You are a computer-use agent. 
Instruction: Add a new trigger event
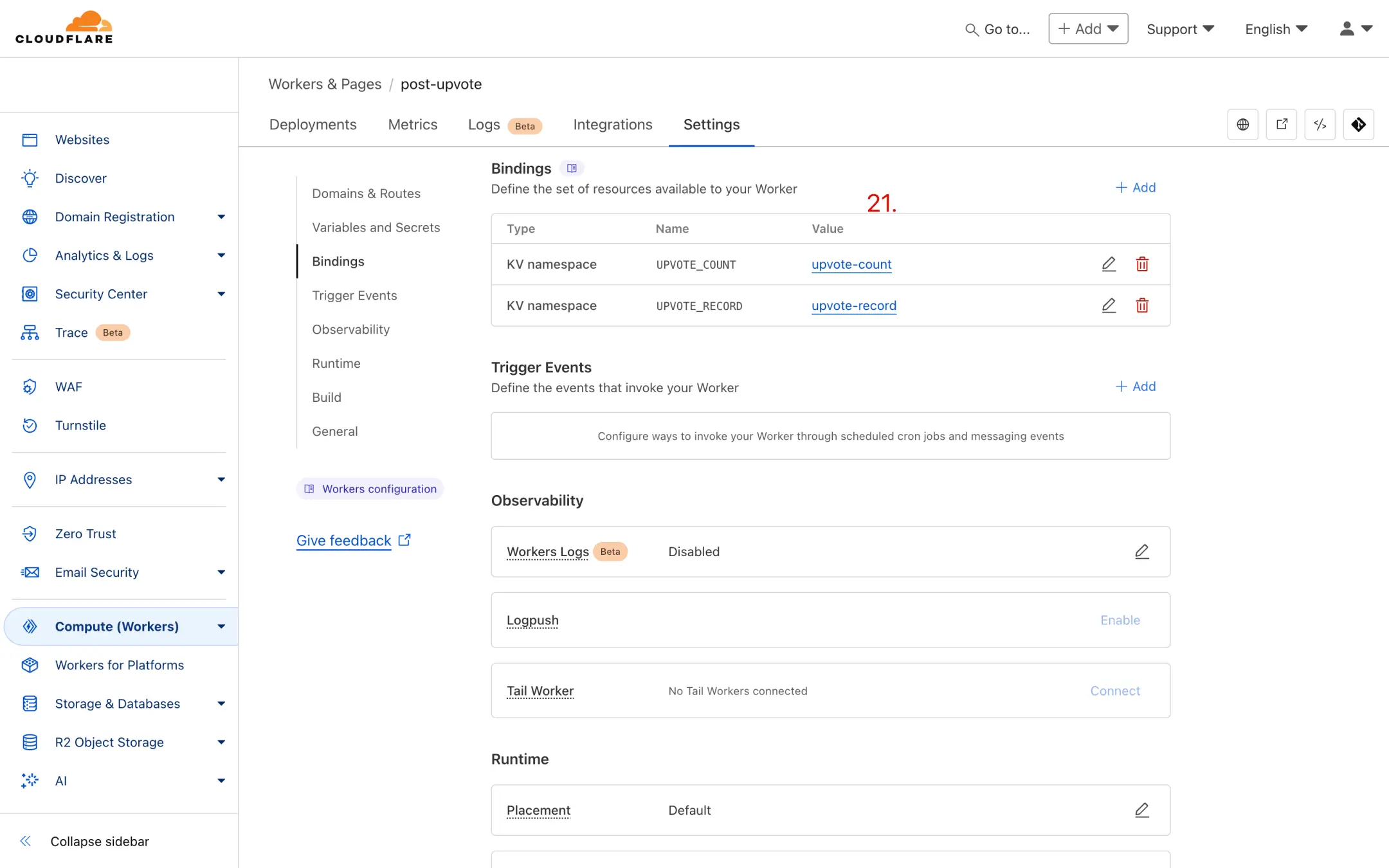coord(1135,386)
